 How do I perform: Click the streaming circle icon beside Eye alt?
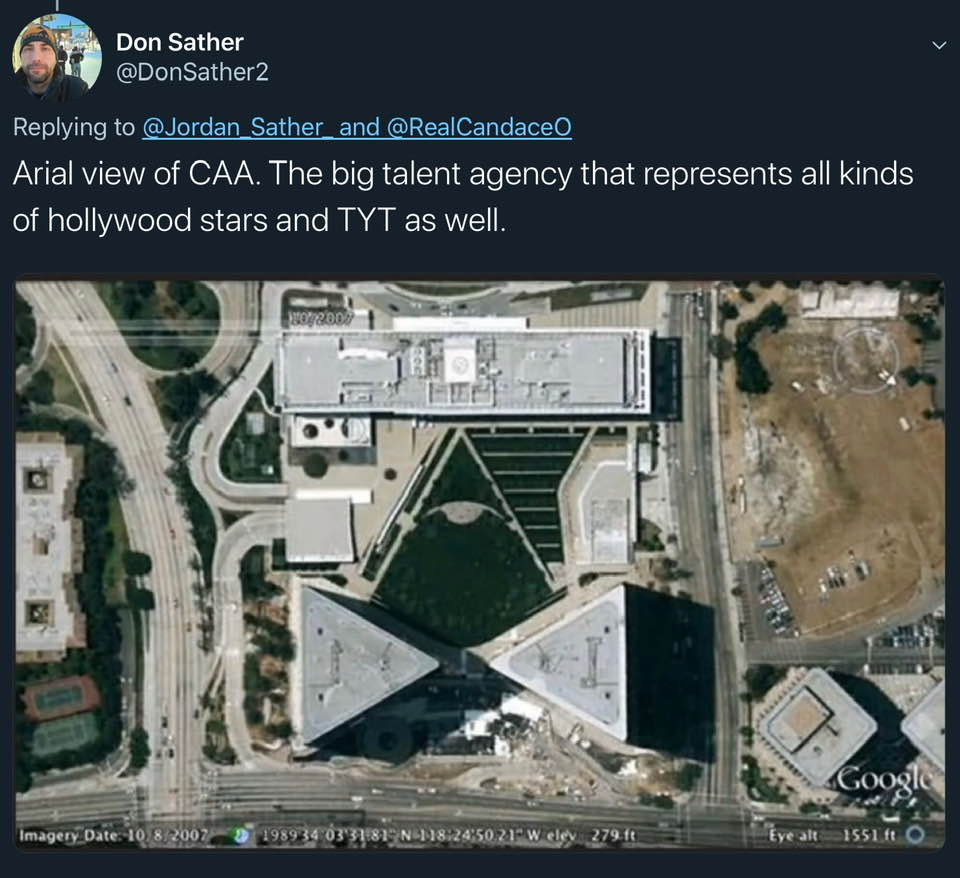tap(914, 833)
